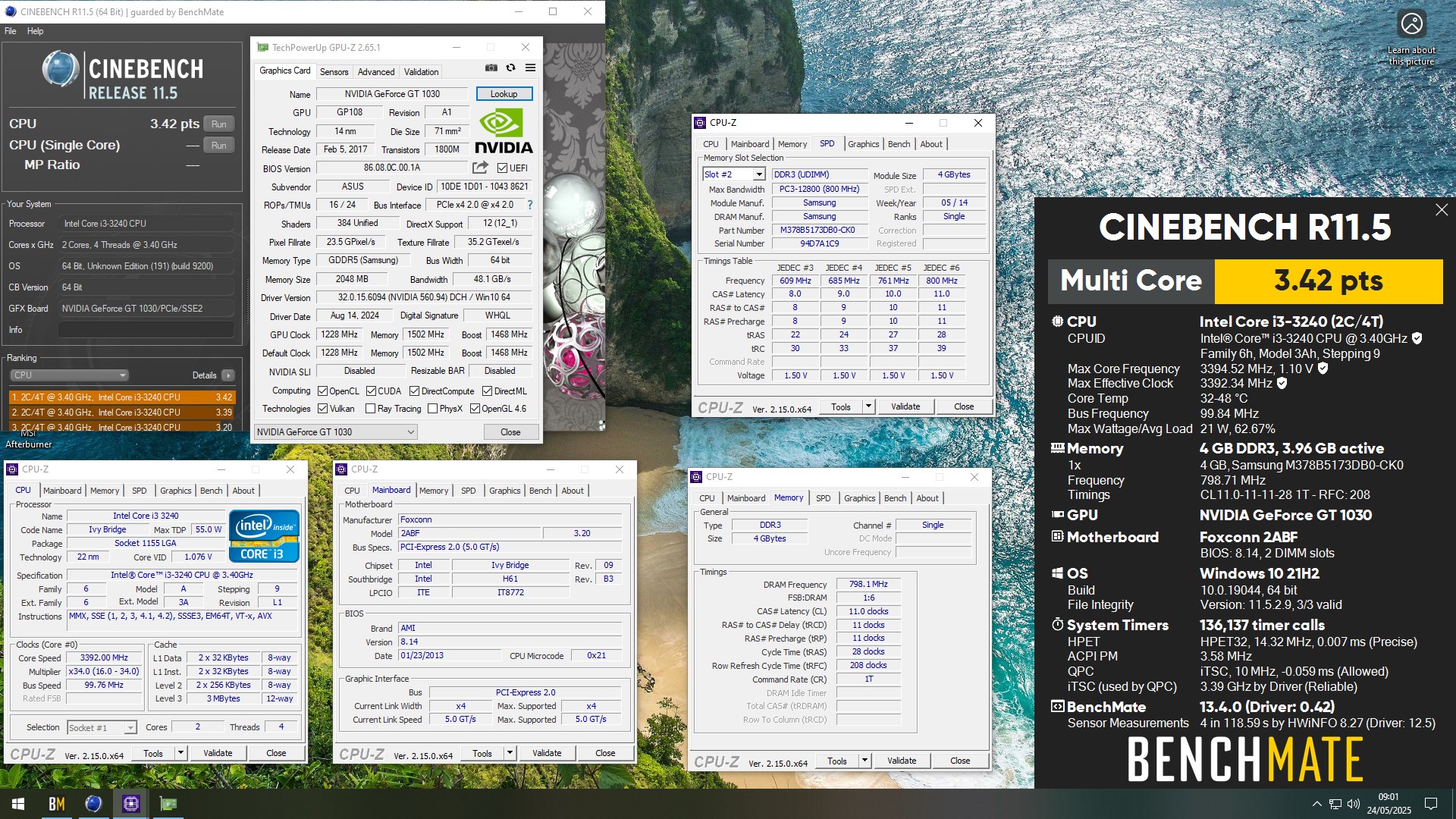The height and width of the screenshot is (819, 1456).
Task: Select ranking entry scoring 3.39
Action: (x=122, y=413)
